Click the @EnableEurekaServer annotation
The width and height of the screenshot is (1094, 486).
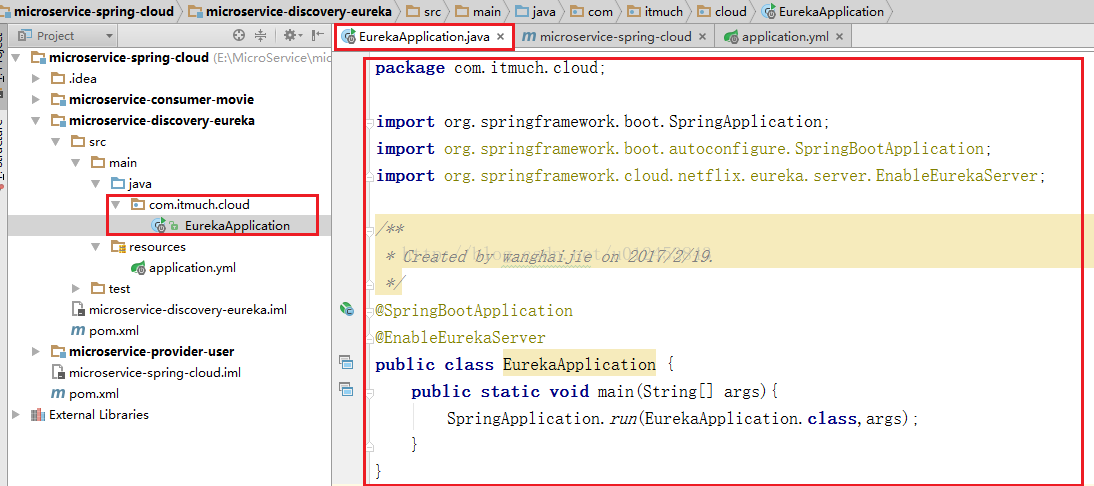pos(460,337)
